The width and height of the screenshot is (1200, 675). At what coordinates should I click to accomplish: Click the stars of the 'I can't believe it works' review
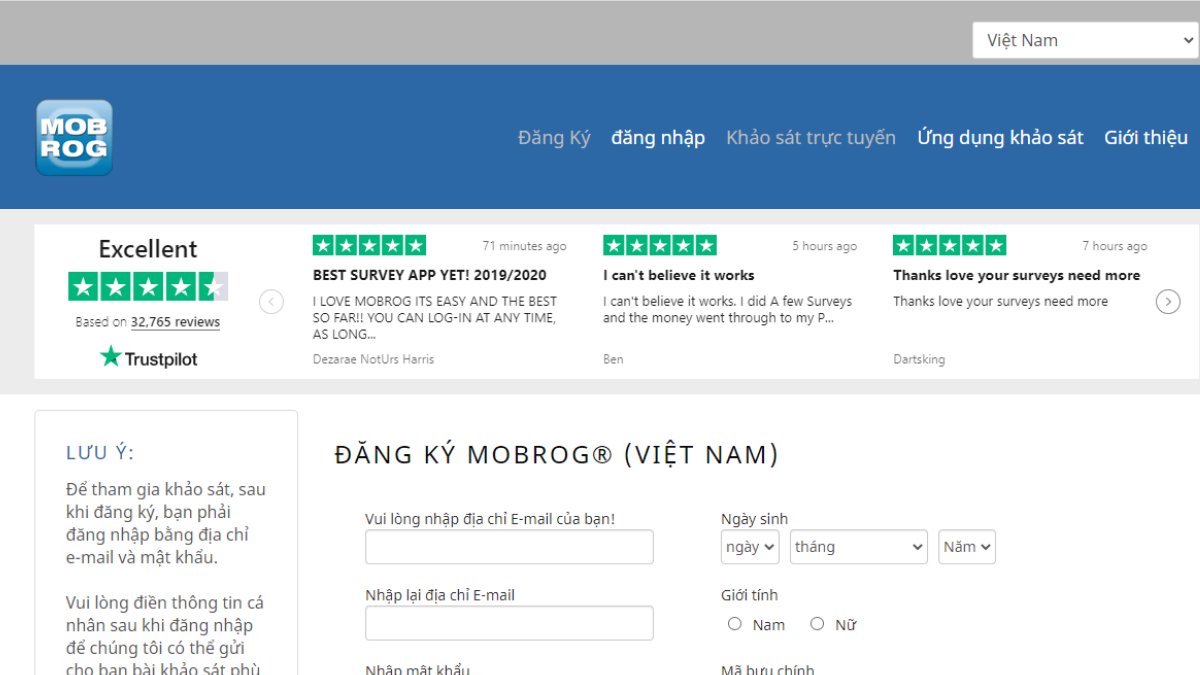(x=659, y=245)
